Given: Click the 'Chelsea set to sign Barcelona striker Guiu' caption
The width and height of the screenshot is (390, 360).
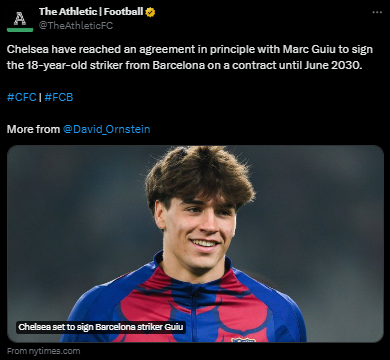Looking at the screenshot, I should (x=101, y=327).
